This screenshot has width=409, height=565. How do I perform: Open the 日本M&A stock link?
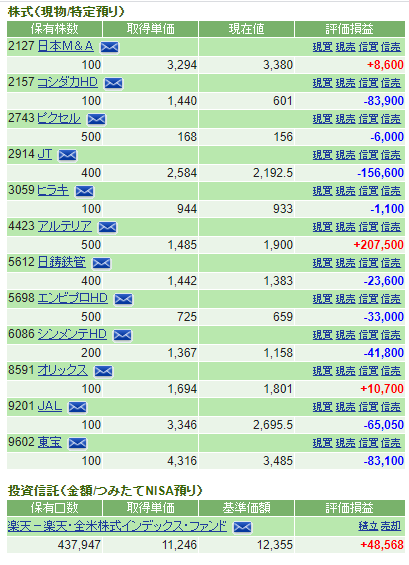[65, 46]
